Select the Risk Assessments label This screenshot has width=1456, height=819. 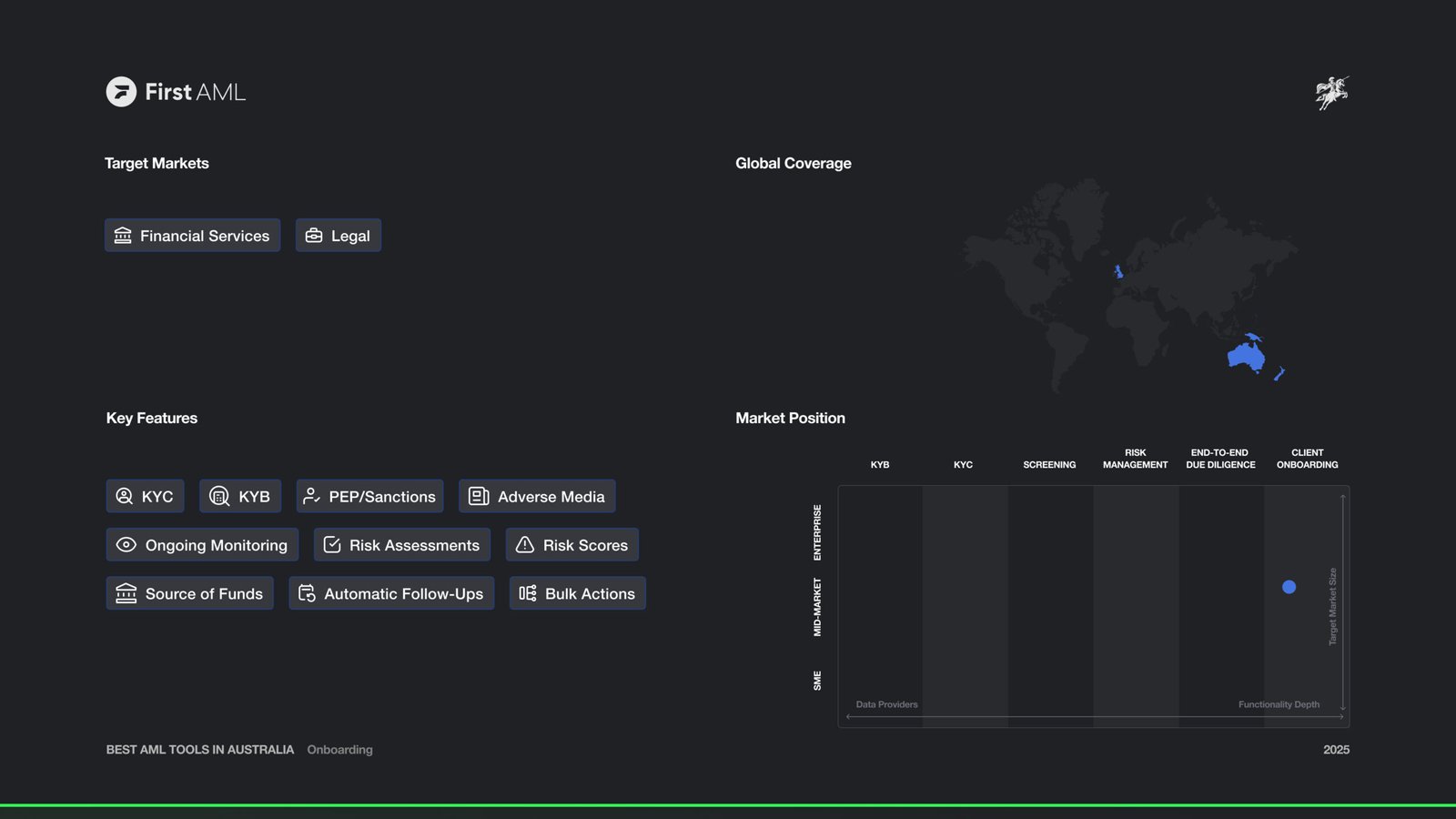(x=414, y=545)
